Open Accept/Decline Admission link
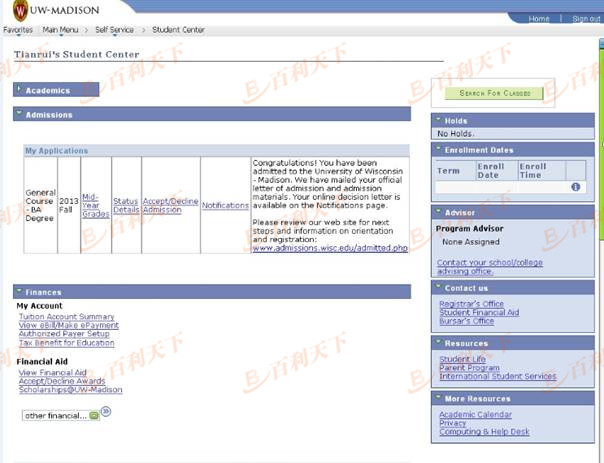The image size is (604, 463). 170,205
